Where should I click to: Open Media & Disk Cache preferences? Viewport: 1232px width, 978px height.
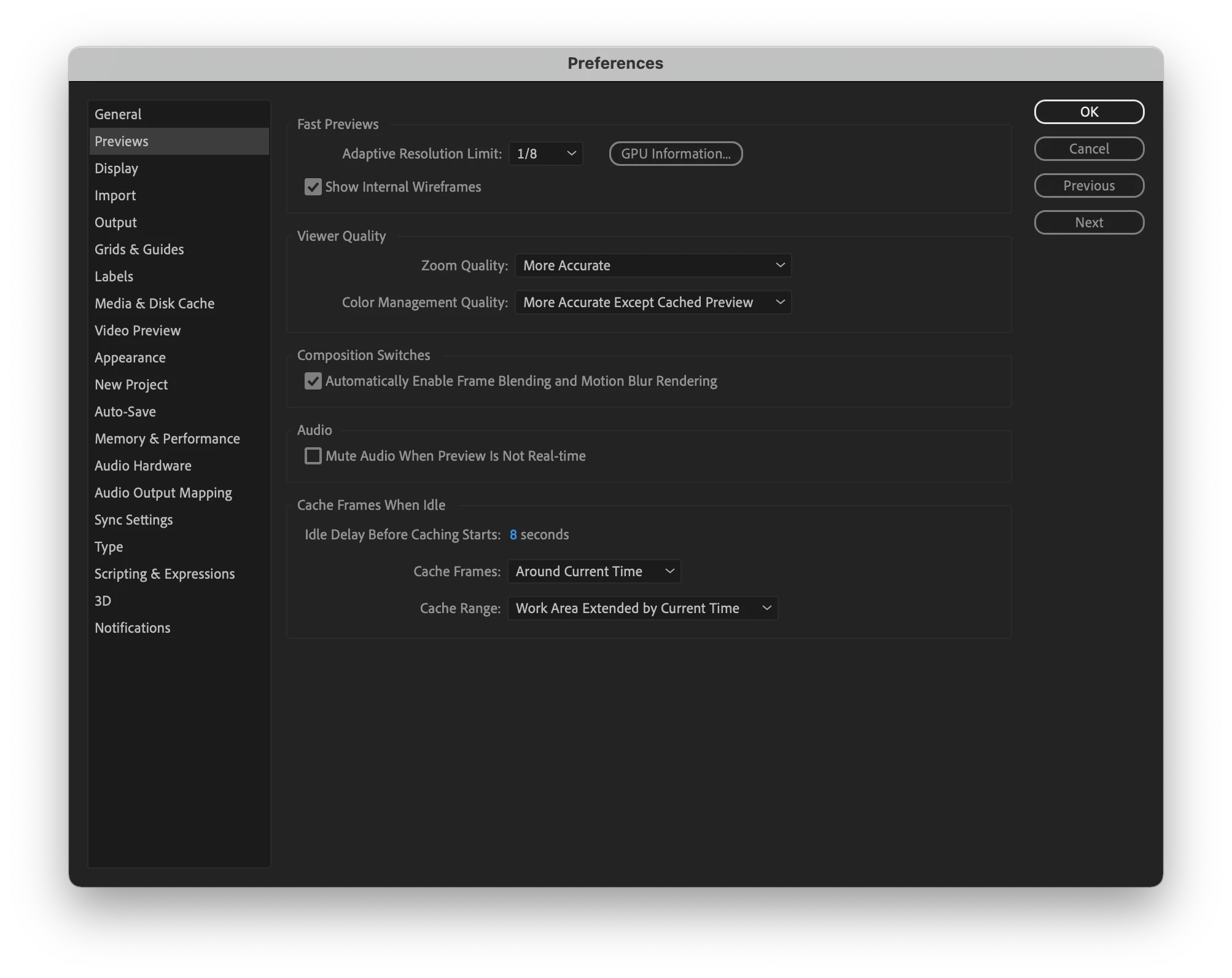pos(154,303)
